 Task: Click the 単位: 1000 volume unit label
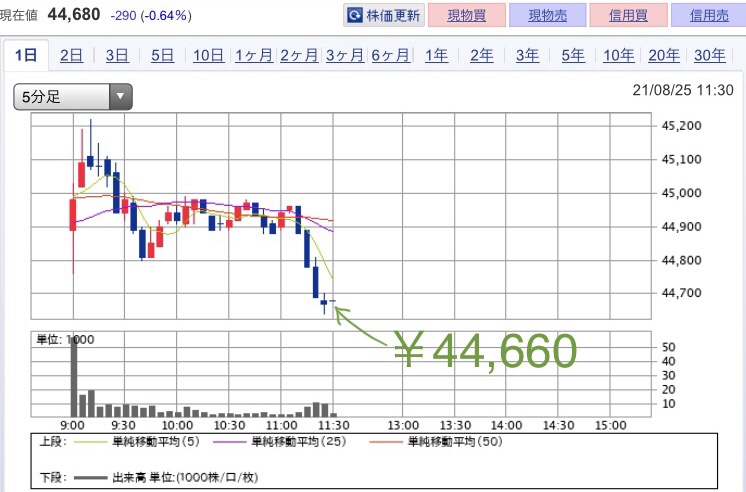click(x=65, y=339)
